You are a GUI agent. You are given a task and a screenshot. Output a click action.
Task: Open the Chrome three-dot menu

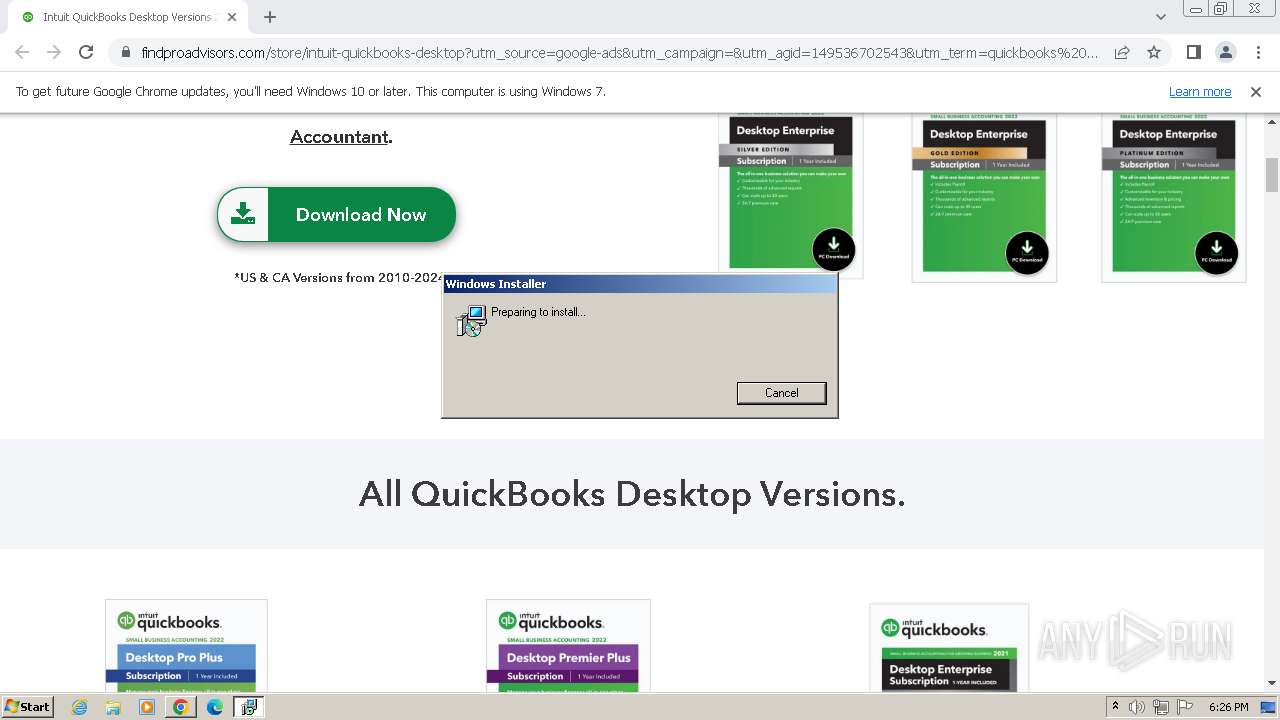[1257, 52]
